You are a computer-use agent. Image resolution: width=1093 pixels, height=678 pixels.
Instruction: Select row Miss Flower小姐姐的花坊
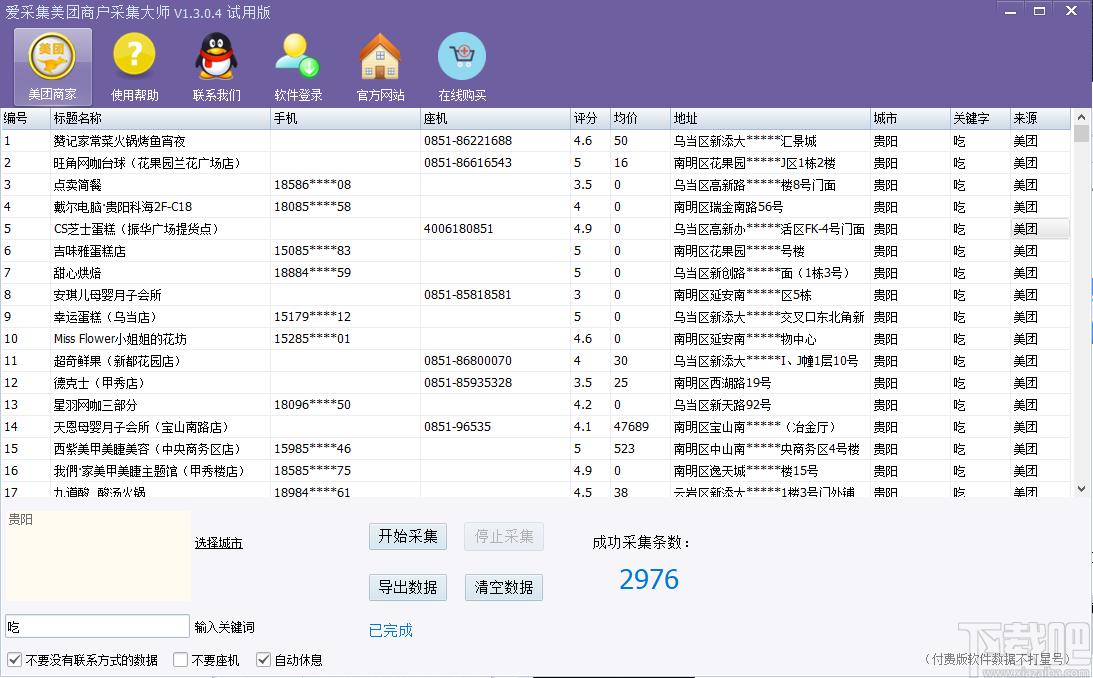tap(535, 339)
